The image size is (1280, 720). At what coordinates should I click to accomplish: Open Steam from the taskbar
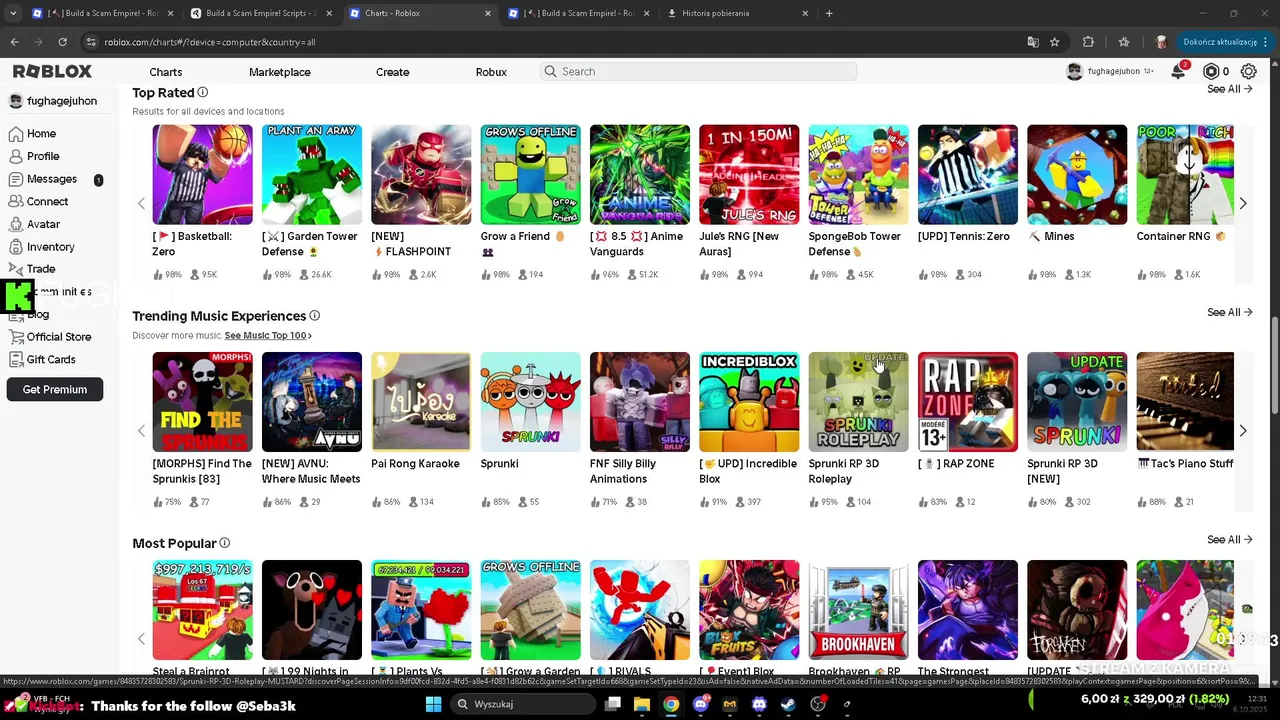789,704
